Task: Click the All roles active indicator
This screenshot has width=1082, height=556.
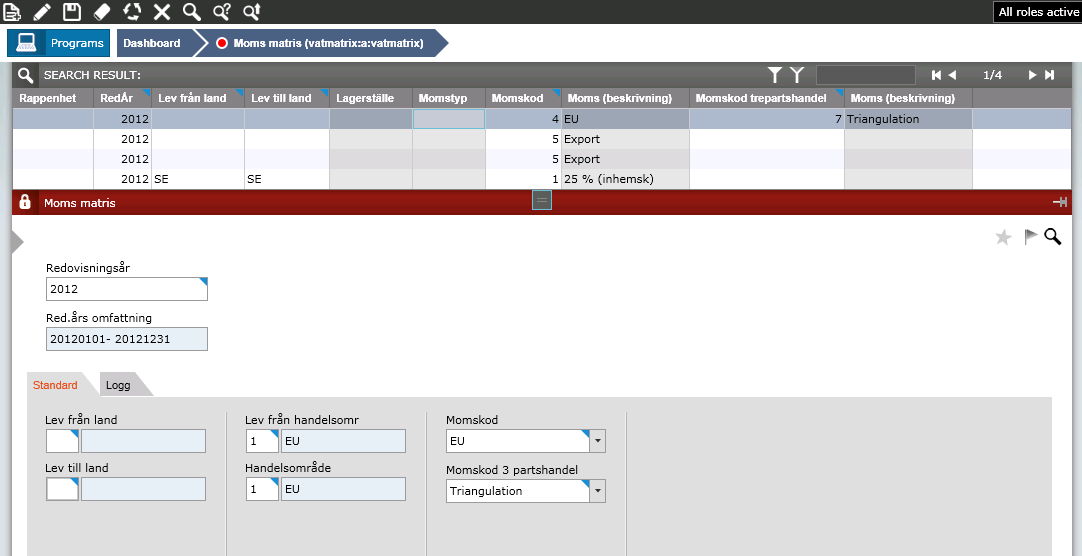Action: click(1037, 12)
